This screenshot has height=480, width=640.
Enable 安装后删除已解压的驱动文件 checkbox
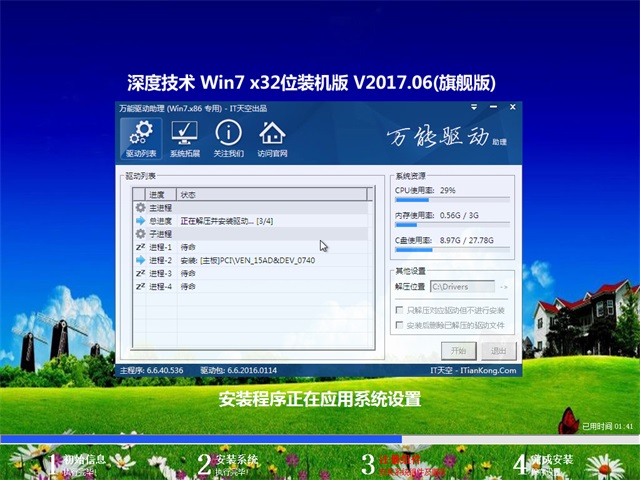click(x=400, y=325)
